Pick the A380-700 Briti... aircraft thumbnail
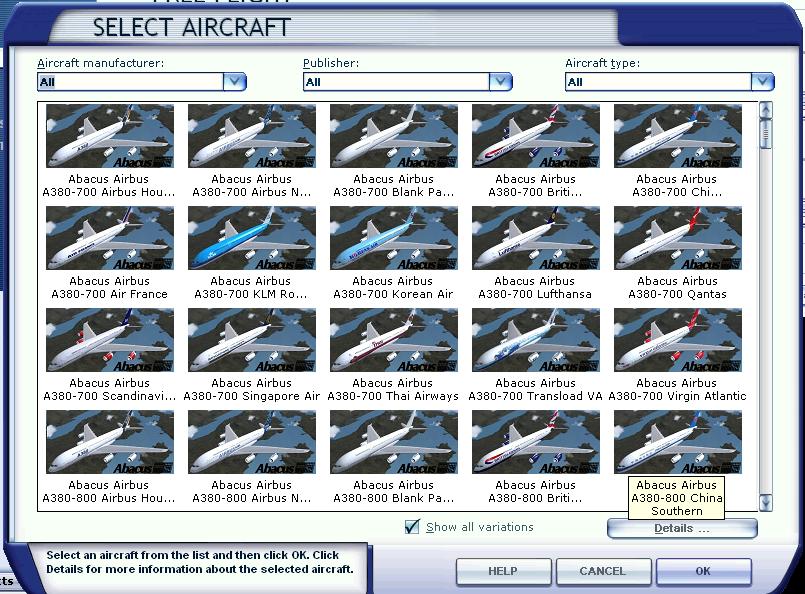This screenshot has height=594, width=805. 536,136
